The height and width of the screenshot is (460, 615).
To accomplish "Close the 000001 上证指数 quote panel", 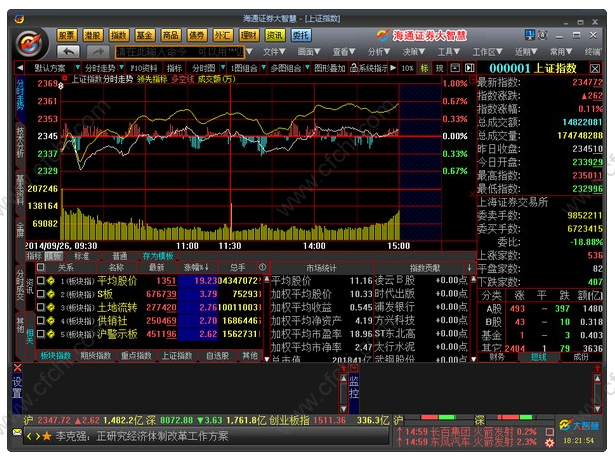I will (x=595, y=69).
